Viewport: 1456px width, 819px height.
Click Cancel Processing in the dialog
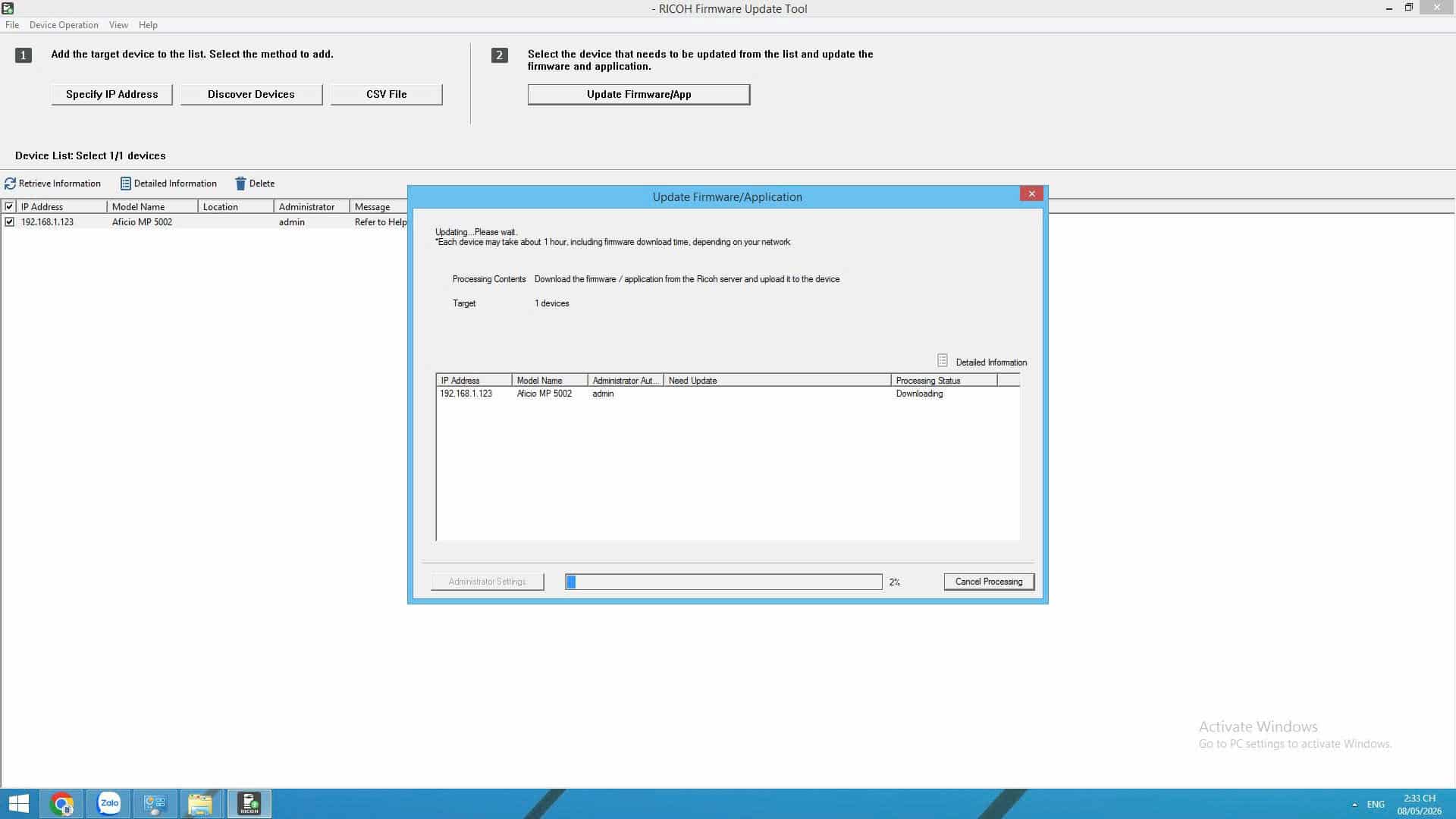(989, 582)
